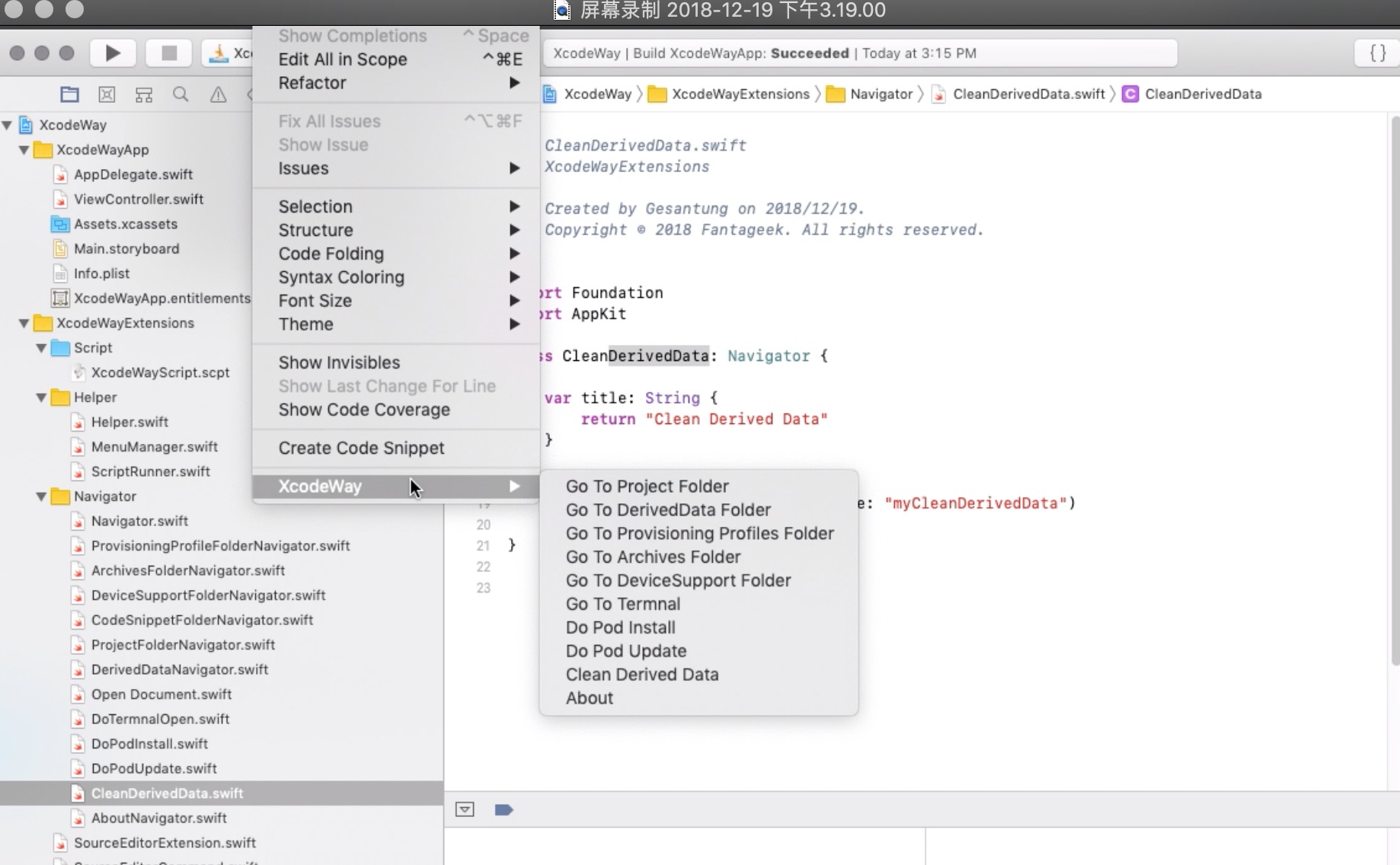Collapse the Helper folder

pos(41,397)
